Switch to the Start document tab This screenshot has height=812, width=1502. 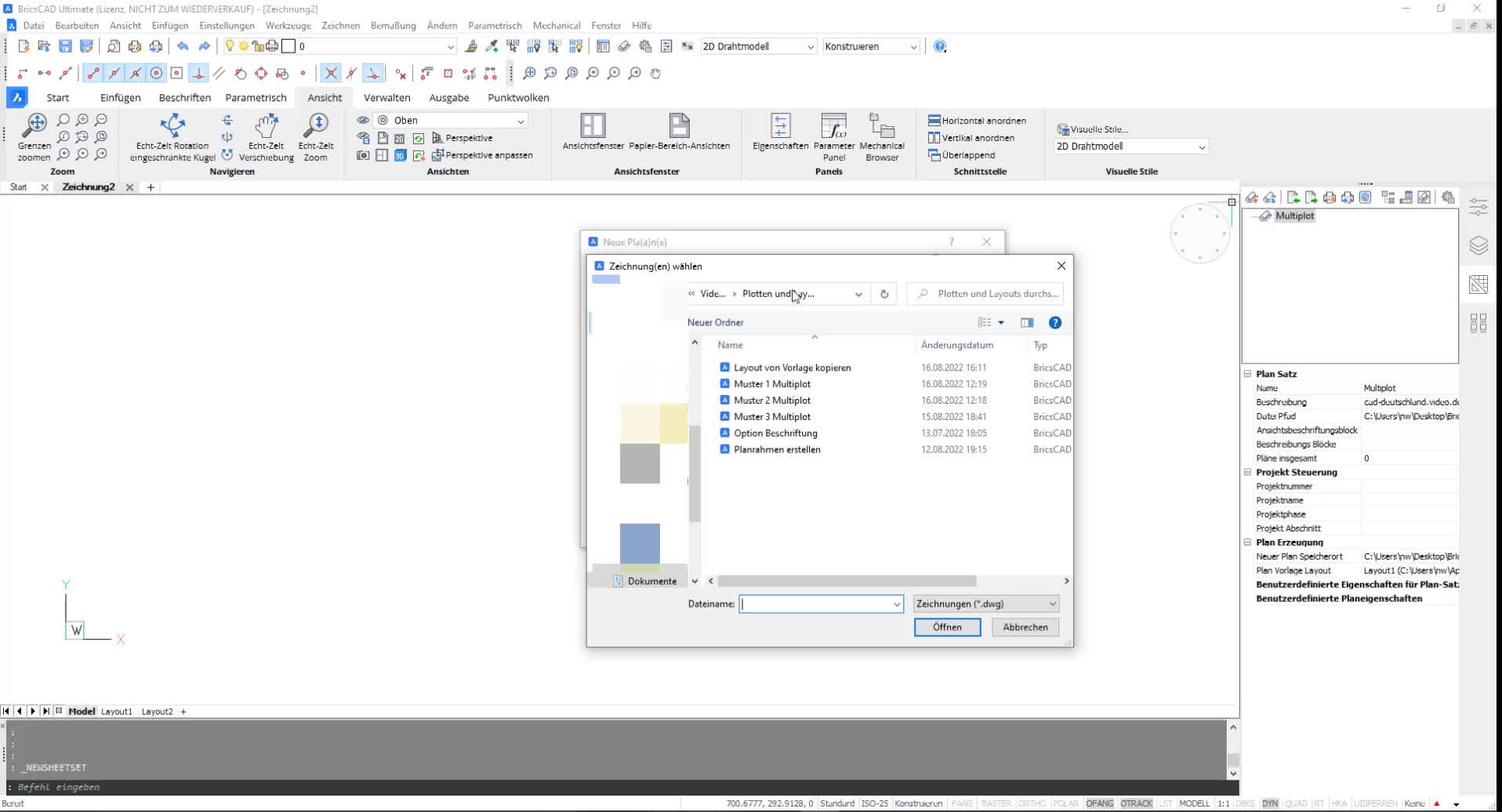(19, 187)
